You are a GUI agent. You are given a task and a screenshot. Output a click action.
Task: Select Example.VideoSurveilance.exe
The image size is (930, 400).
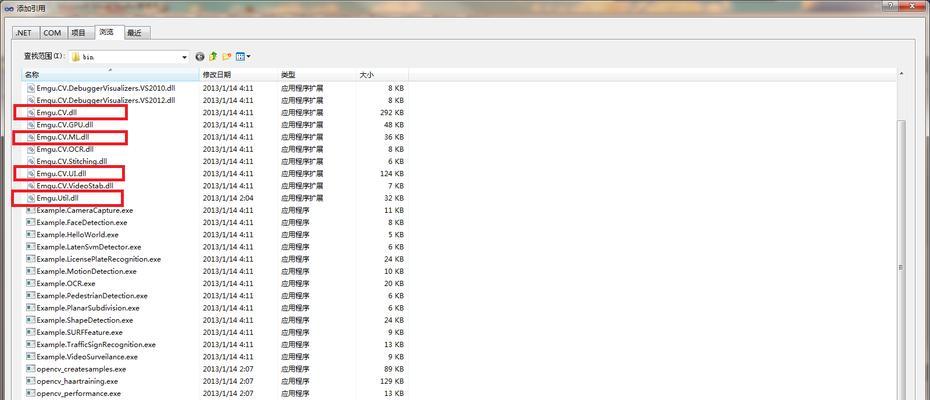(87, 357)
